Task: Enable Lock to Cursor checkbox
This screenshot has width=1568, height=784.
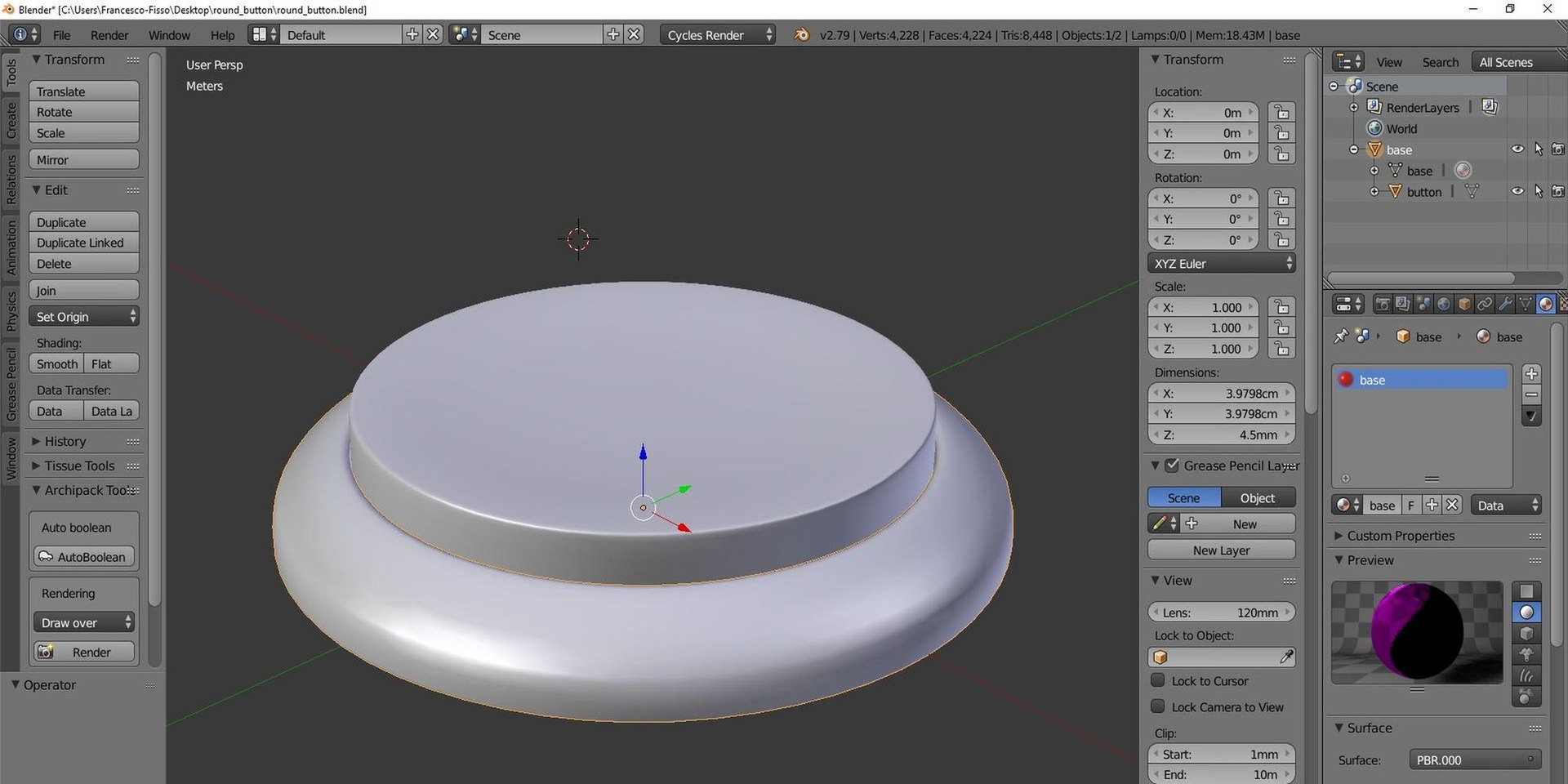Action: 1157,680
